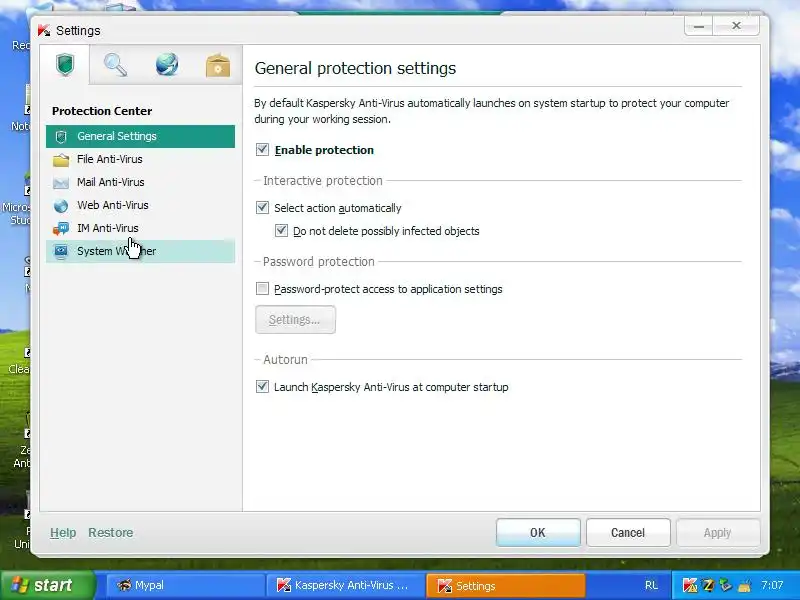Open File Anti-Virus settings
This screenshot has height=600, width=800.
pos(140,159)
